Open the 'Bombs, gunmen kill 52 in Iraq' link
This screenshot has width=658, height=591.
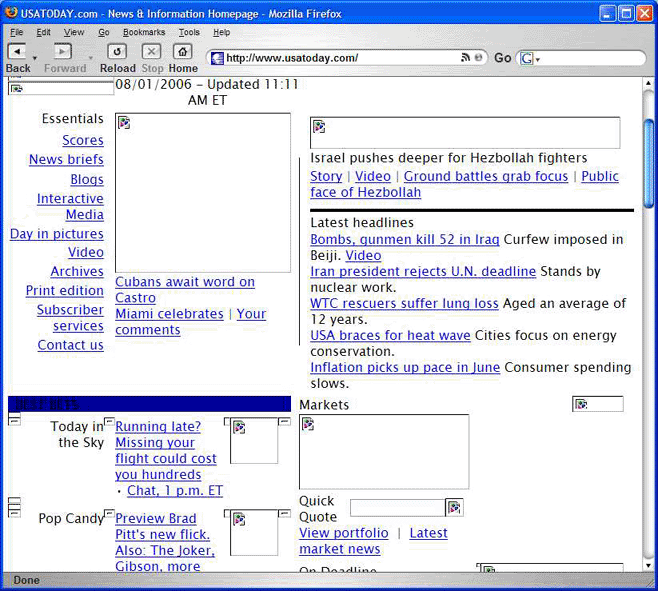coord(404,240)
